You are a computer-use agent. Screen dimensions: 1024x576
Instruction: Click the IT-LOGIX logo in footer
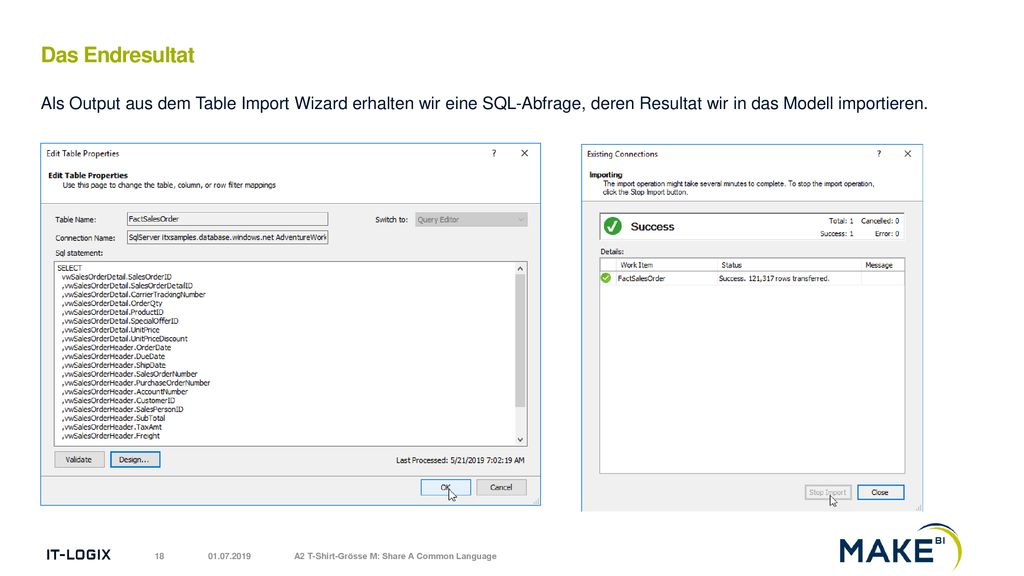click(x=78, y=555)
